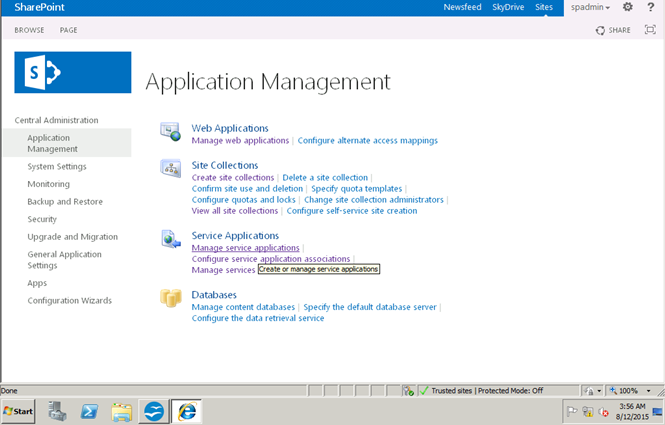Click Manage web applications link
The height and width of the screenshot is (425, 665).
click(x=240, y=140)
